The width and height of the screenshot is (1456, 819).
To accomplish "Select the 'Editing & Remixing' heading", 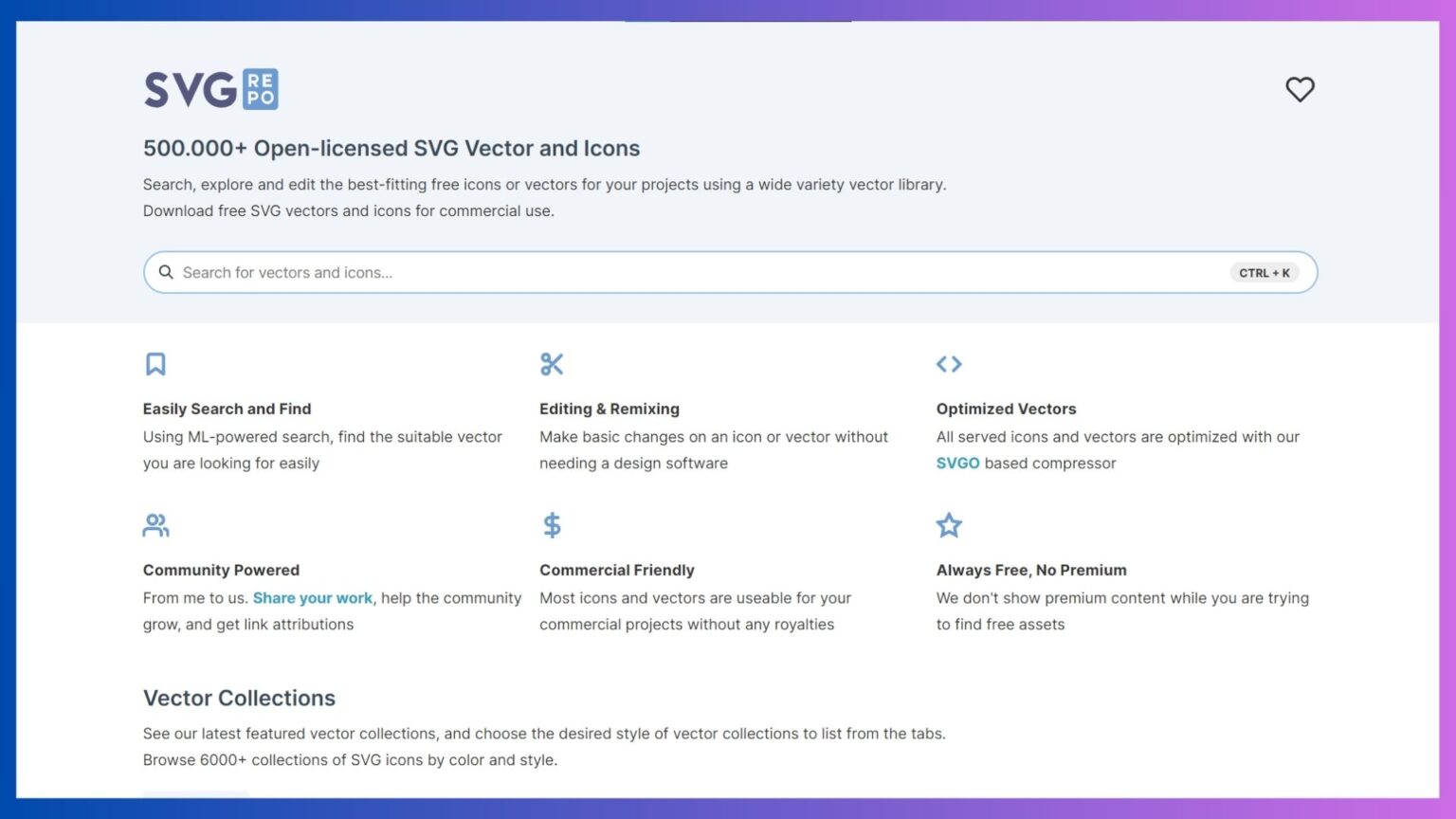I will 610,409.
